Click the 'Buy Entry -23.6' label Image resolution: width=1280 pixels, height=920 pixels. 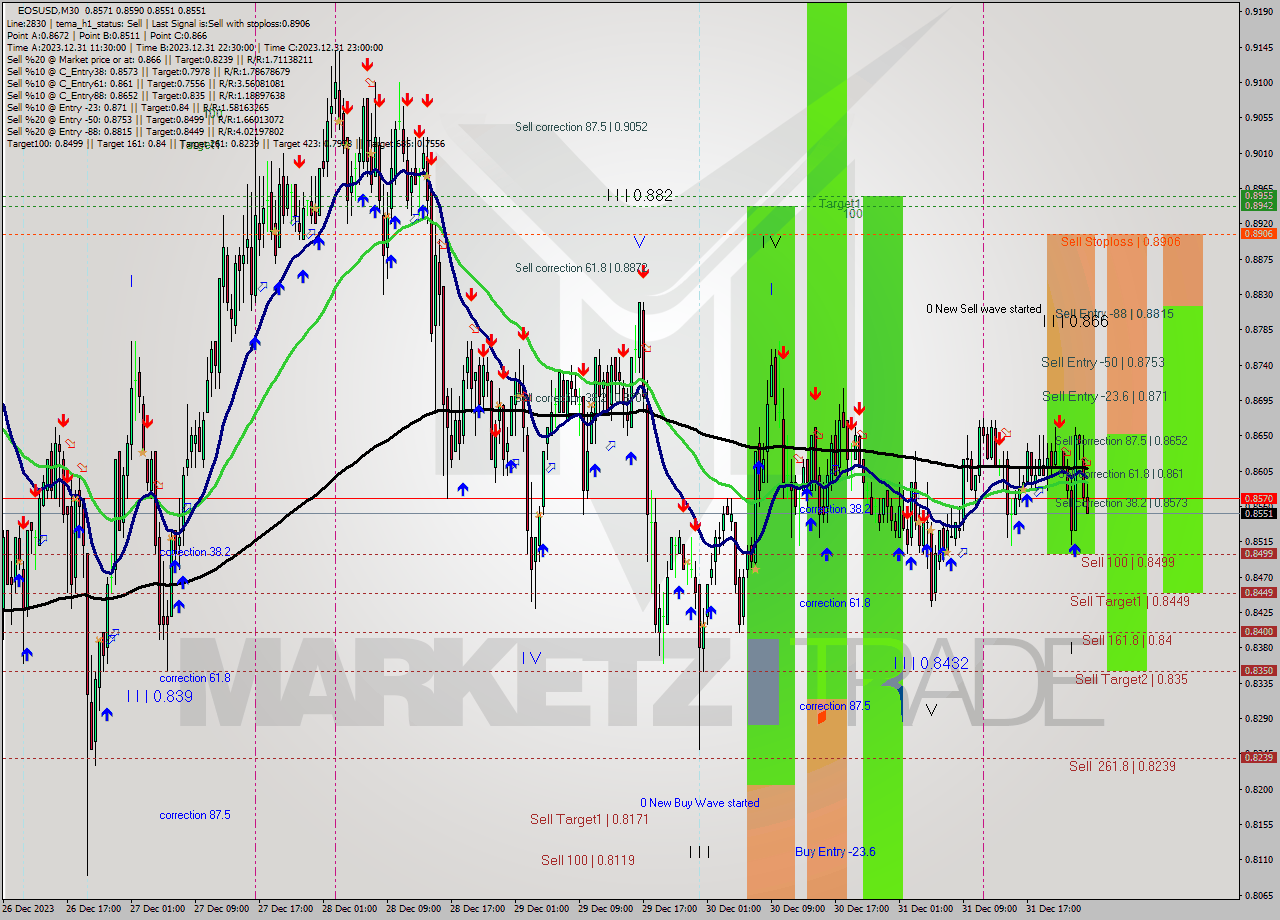[835, 852]
